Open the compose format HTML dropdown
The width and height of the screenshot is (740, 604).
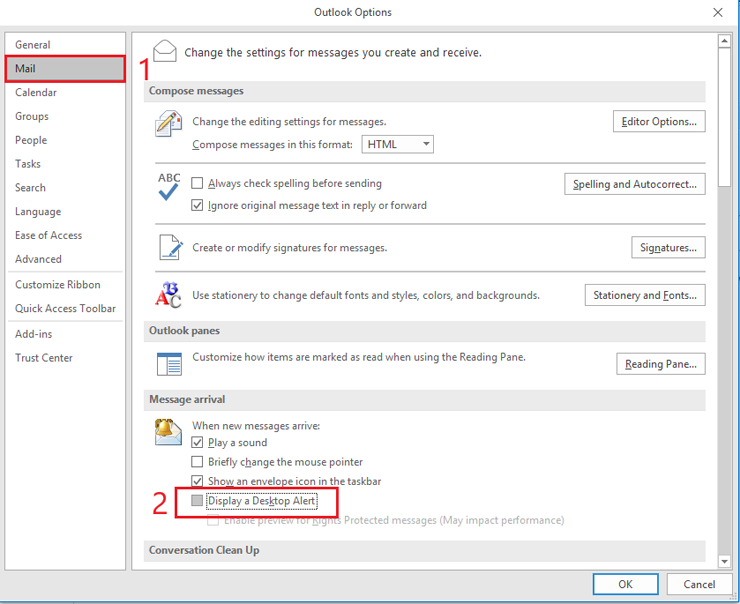pyautogui.click(x=397, y=144)
